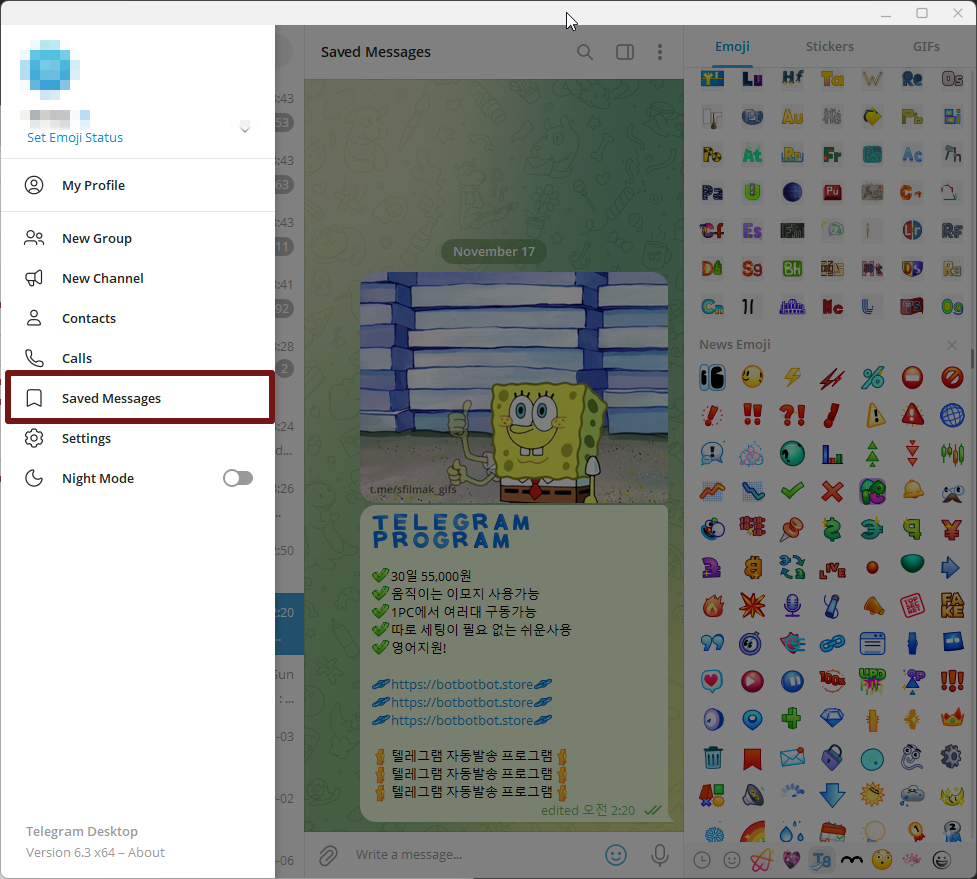
Task: Click the paperclip attach file icon
Action: tap(327, 855)
